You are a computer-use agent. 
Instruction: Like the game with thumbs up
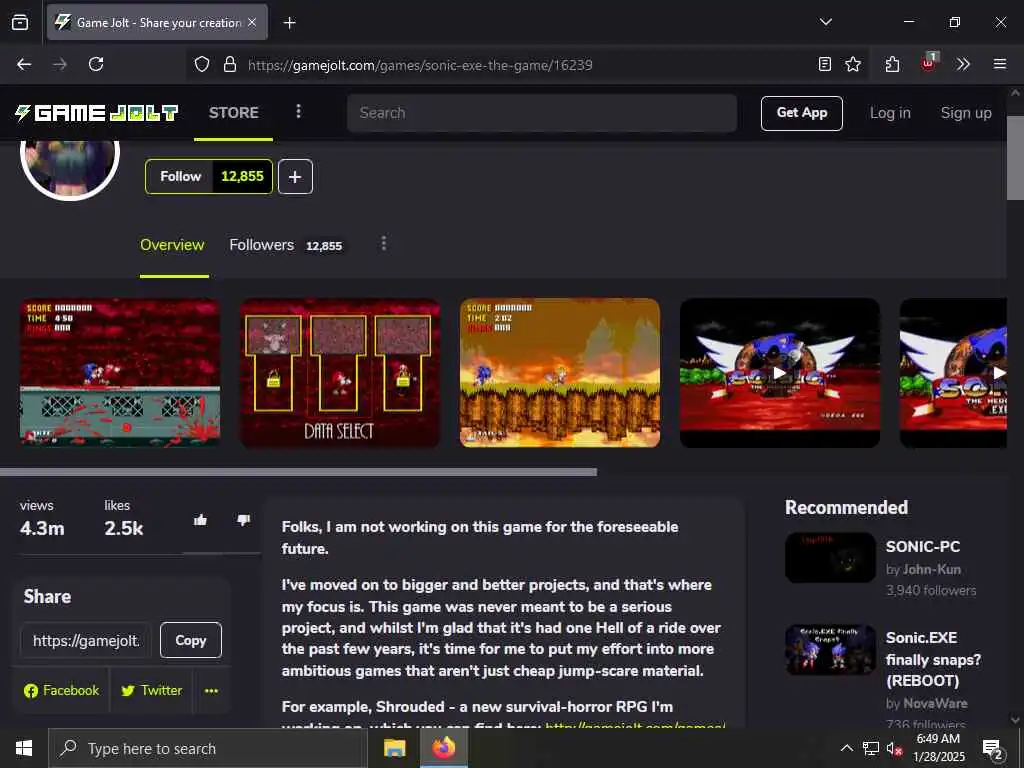(200, 520)
